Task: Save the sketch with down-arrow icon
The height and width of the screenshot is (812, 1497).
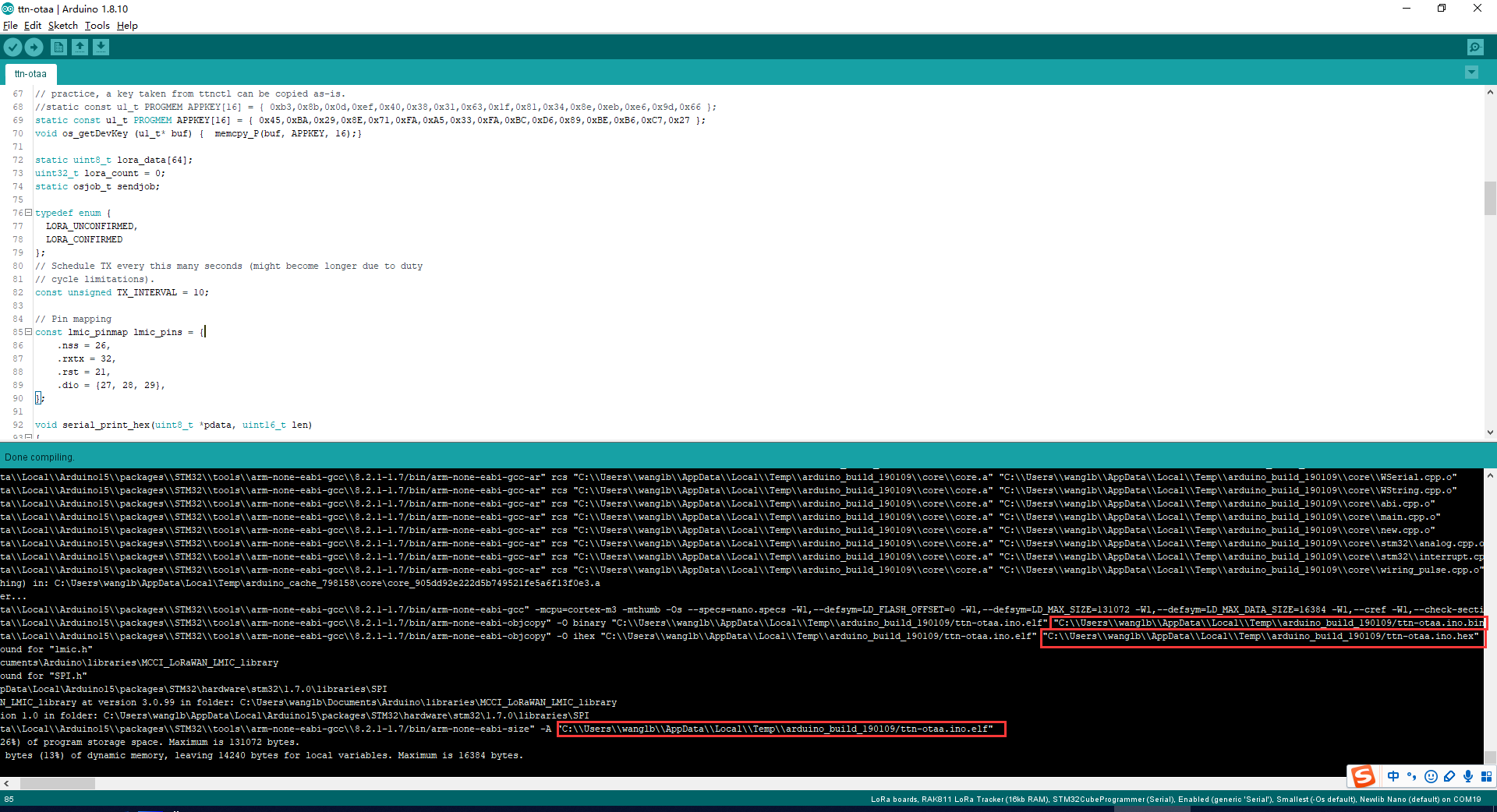Action: coord(101,48)
